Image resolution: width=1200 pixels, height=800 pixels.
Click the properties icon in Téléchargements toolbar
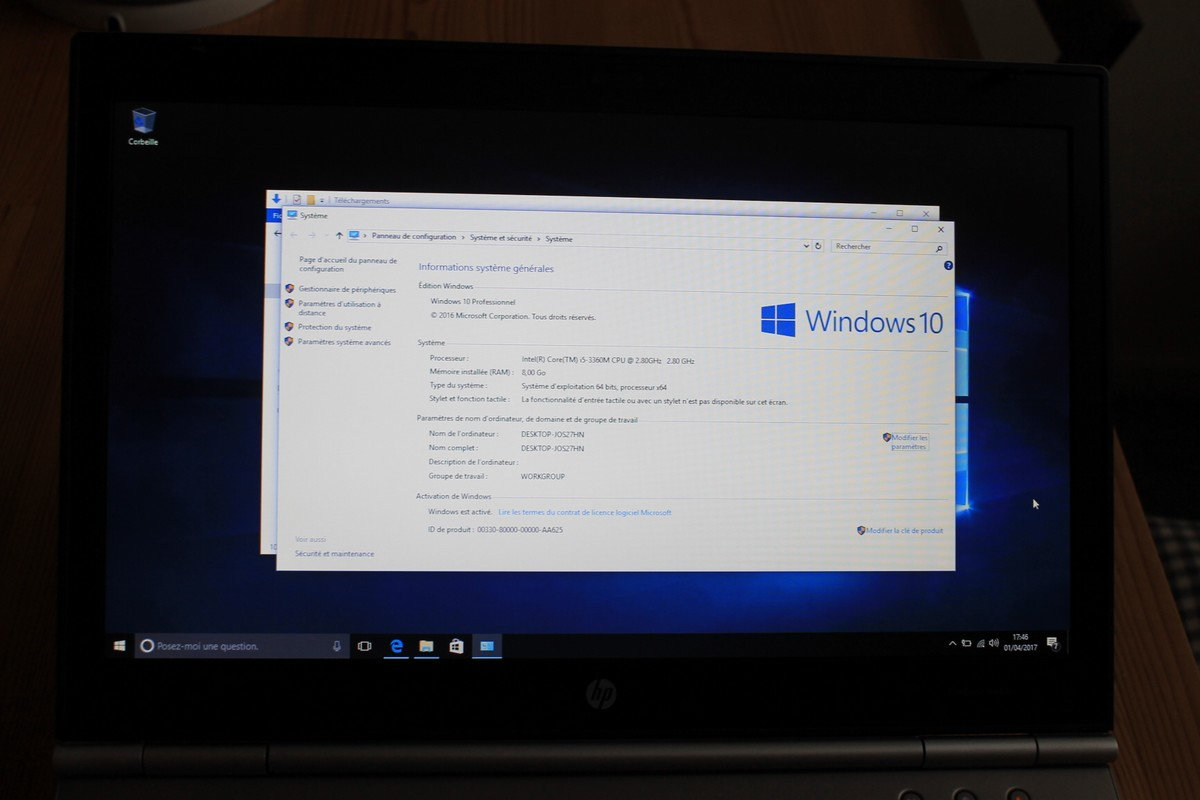pos(297,199)
